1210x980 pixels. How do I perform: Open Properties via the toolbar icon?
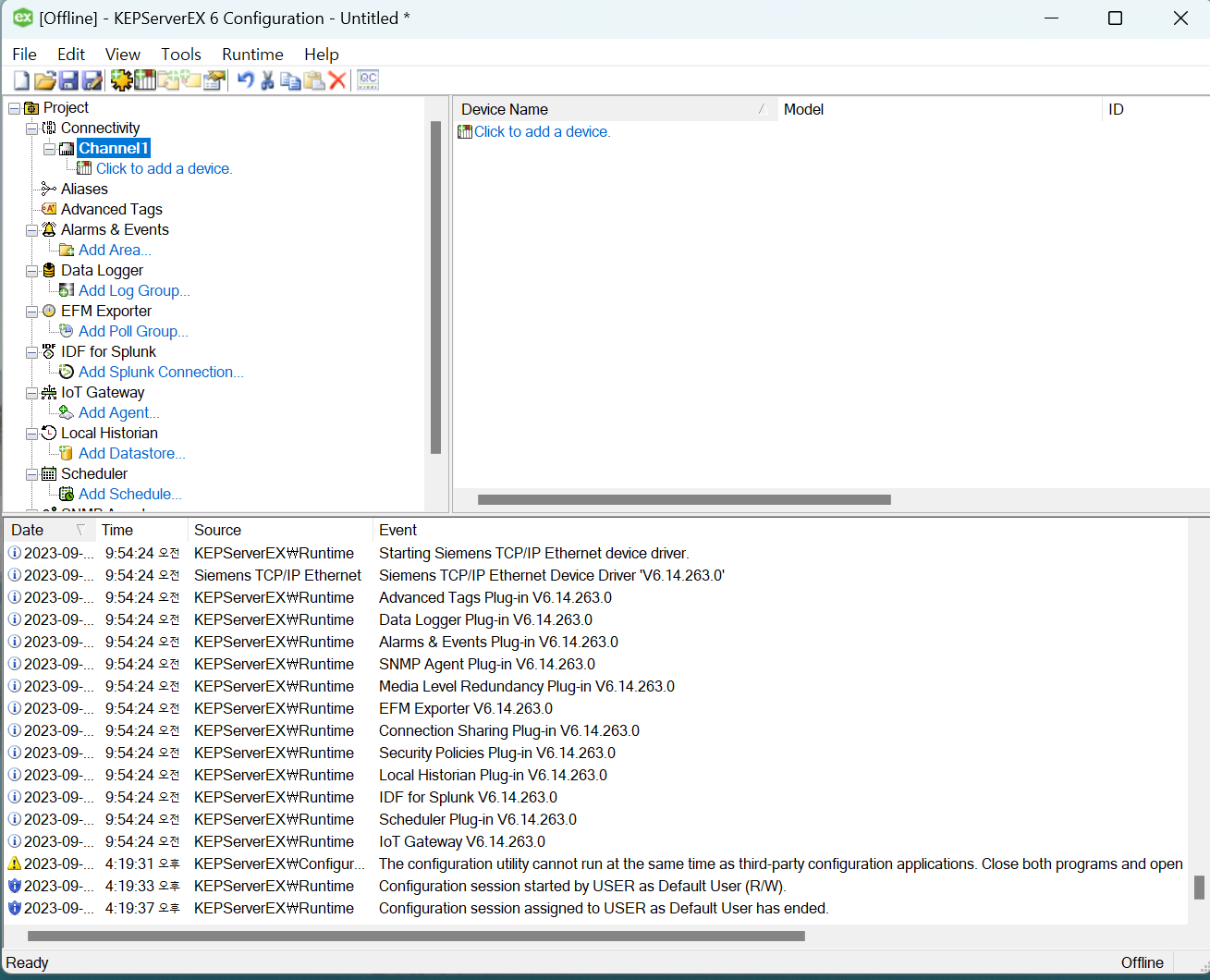214,80
